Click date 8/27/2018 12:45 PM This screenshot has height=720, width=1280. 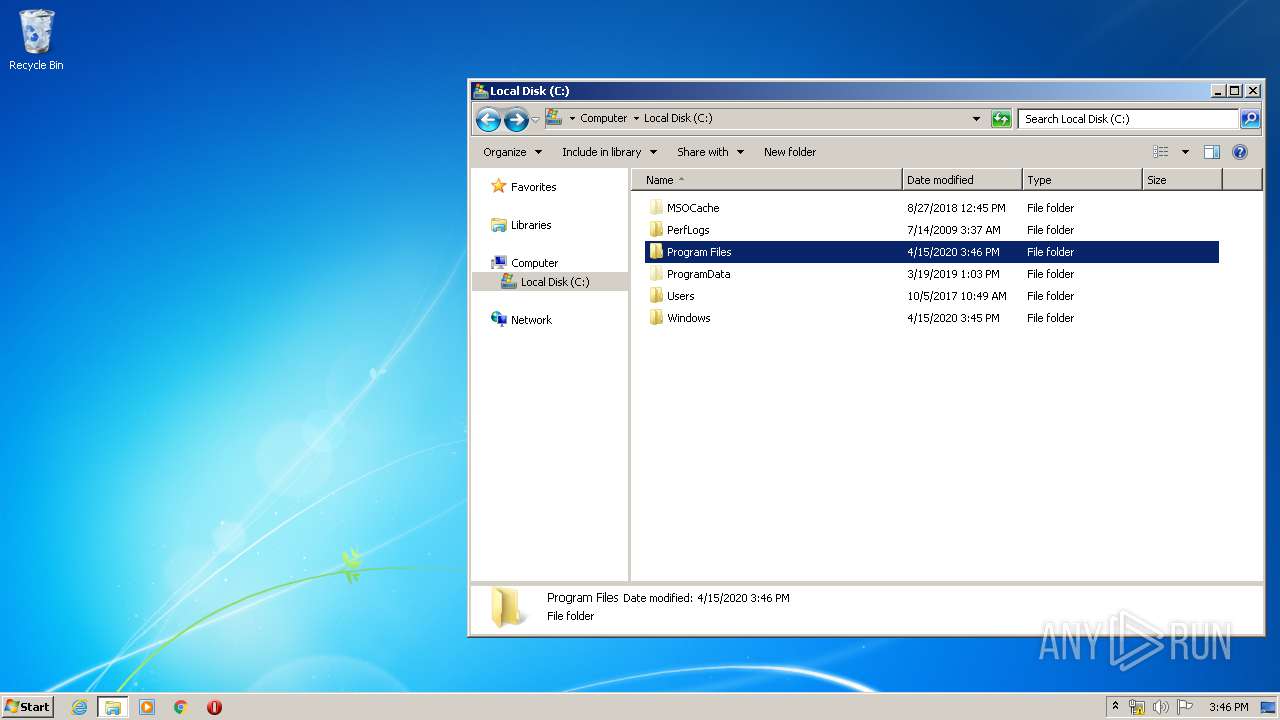coord(956,208)
